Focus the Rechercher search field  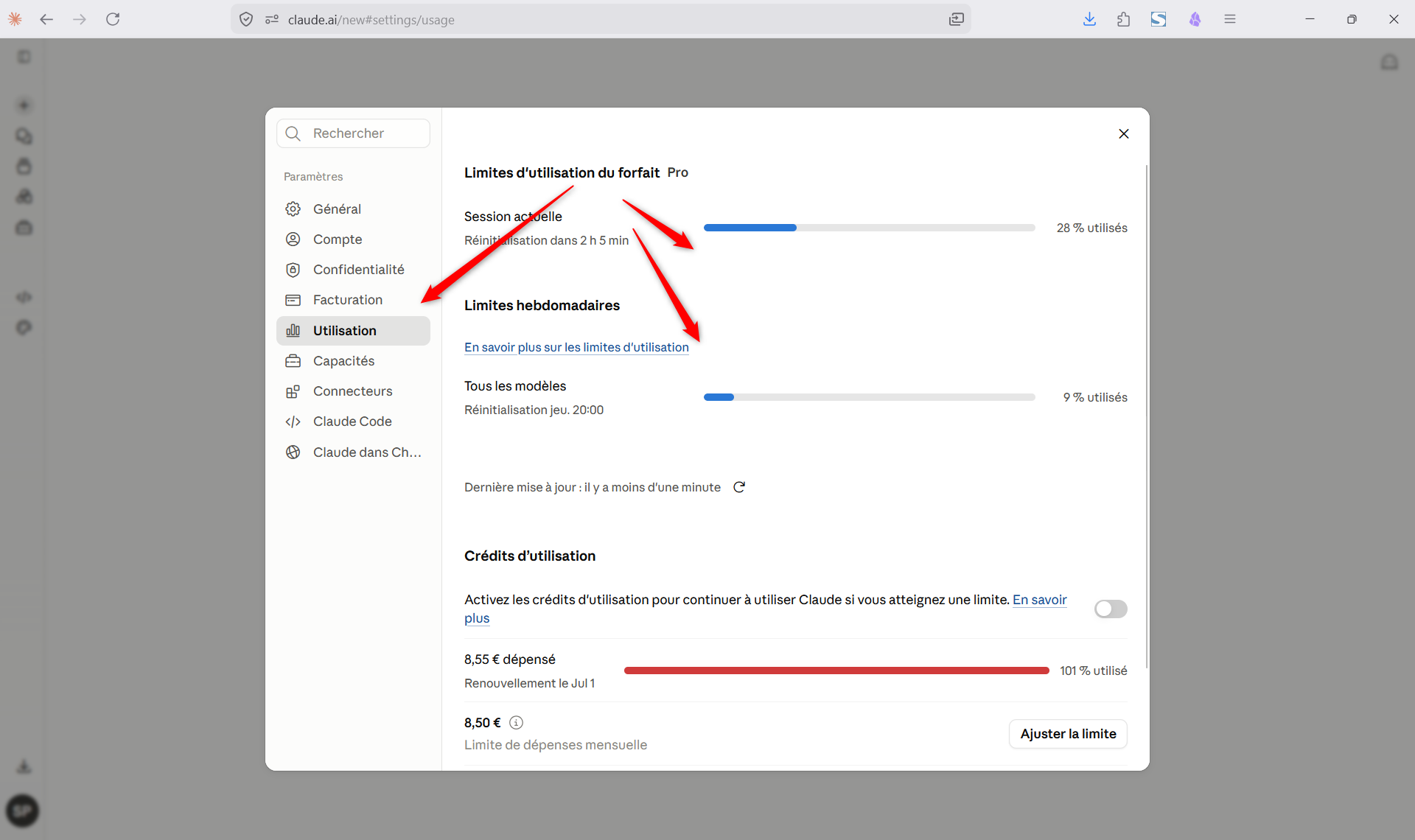[353, 133]
